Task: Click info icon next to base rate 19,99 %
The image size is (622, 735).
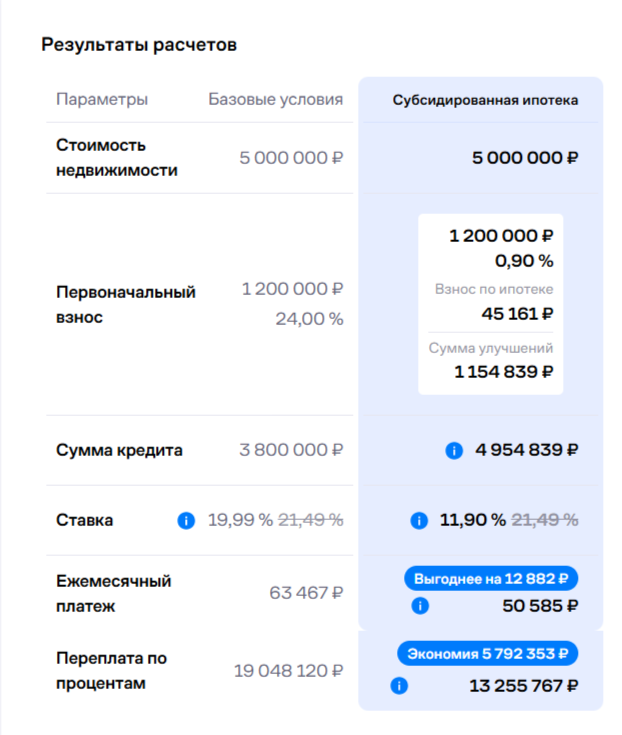Action: coord(186,520)
